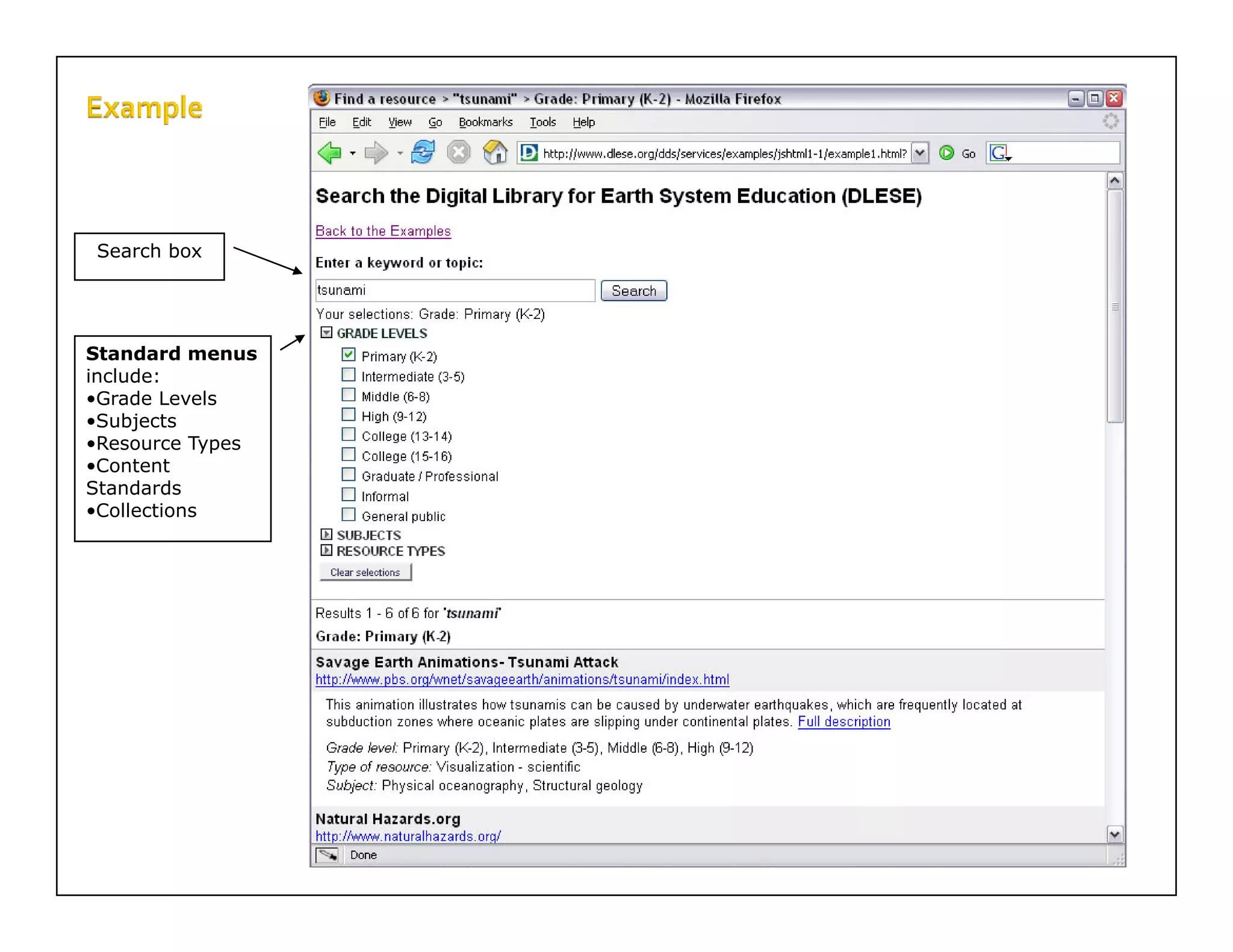Viewport: 1233px width, 952px height.
Task: Expand the SUBJECTS menu
Action: click(326, 534)
